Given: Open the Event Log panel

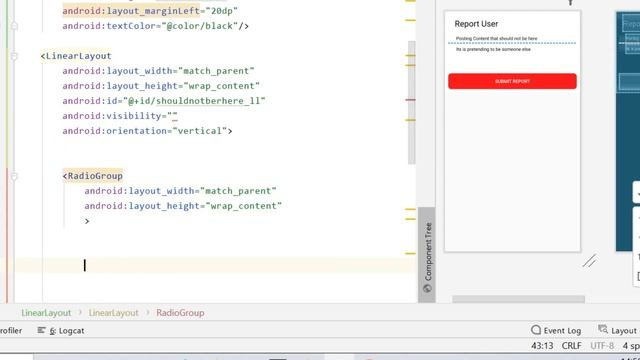Looking at the screenshot, I should tap(556, 330).
